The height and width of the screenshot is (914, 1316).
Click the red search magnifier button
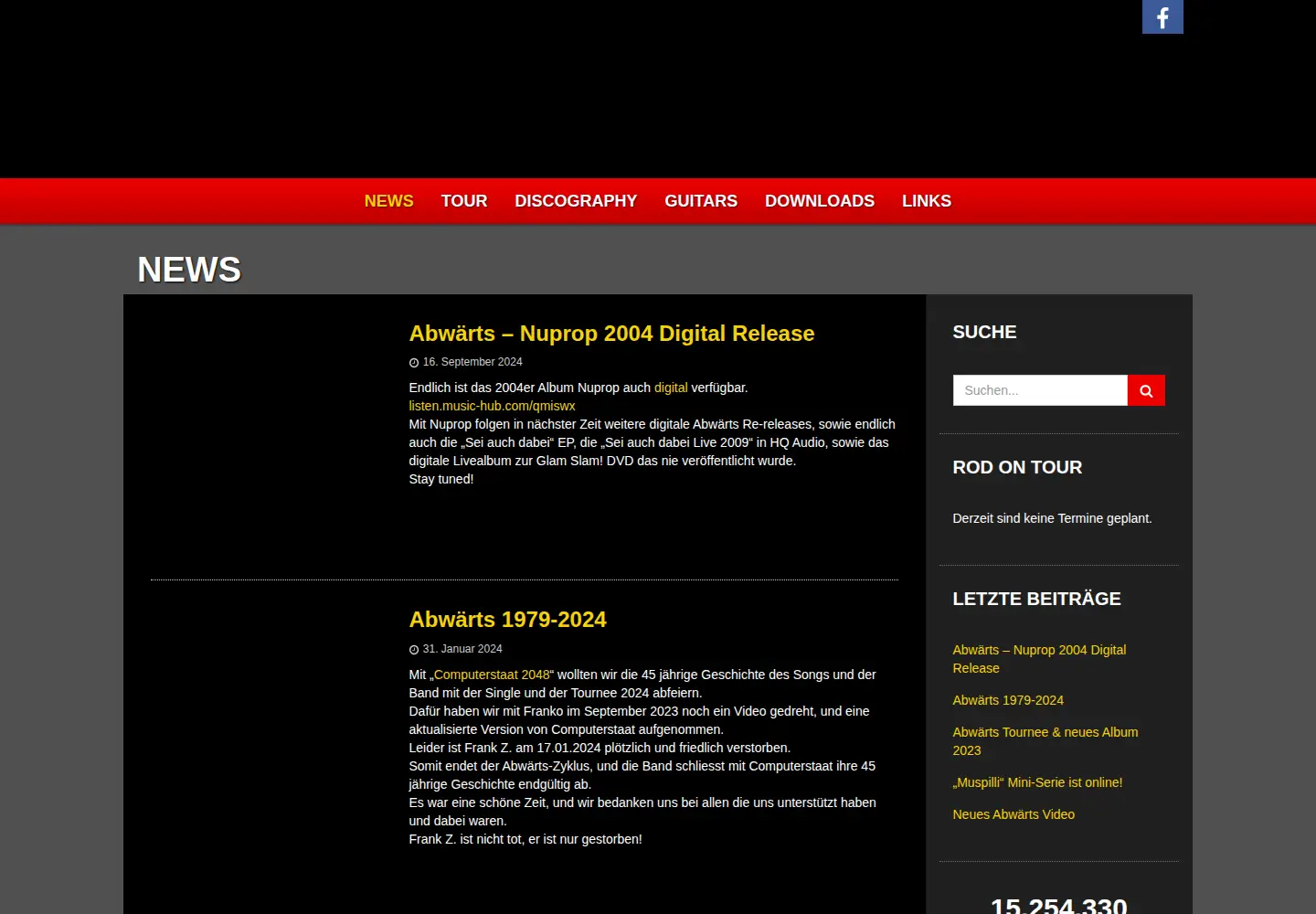[1146, 390]
